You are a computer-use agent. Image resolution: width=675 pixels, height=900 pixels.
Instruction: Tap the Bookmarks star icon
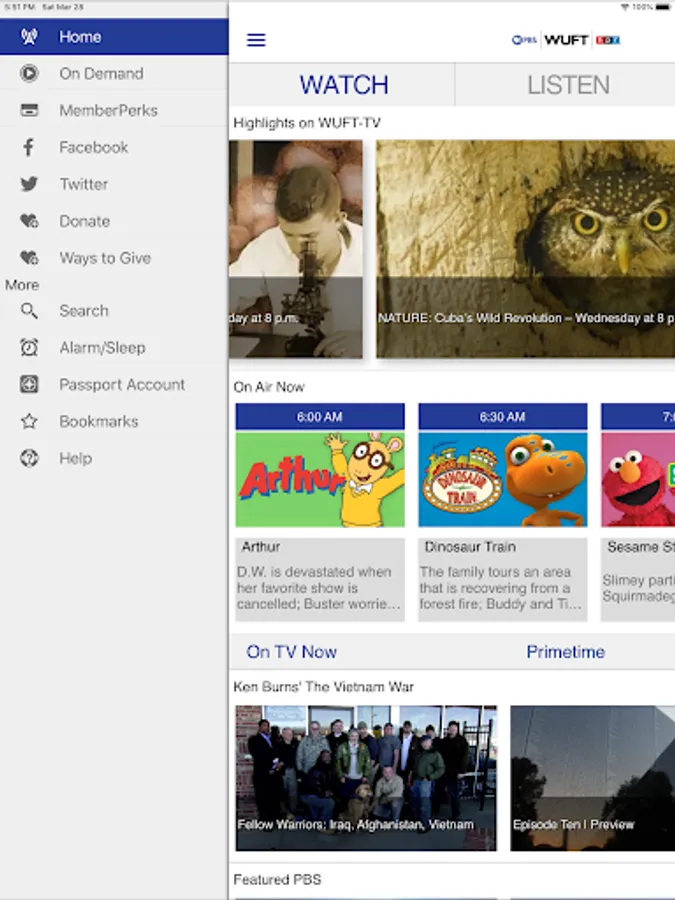coord(29,421)
